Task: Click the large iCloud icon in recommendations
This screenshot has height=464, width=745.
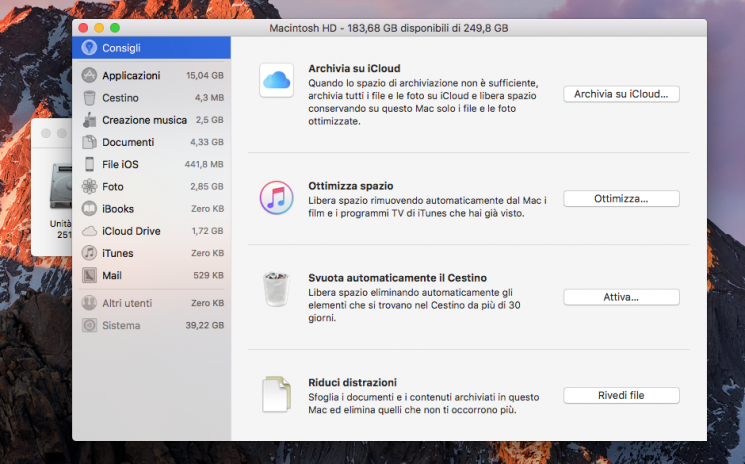Action: pos(275,80)
